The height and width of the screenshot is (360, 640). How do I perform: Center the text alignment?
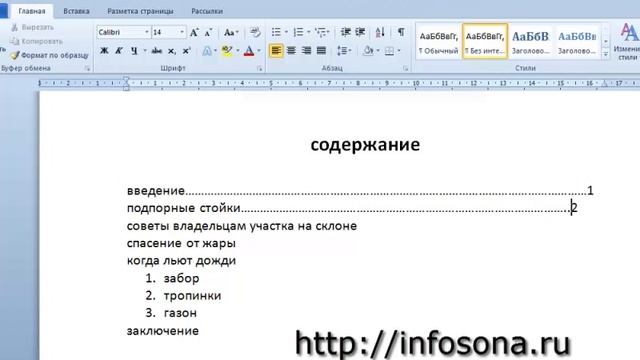[x=291, y=51]
